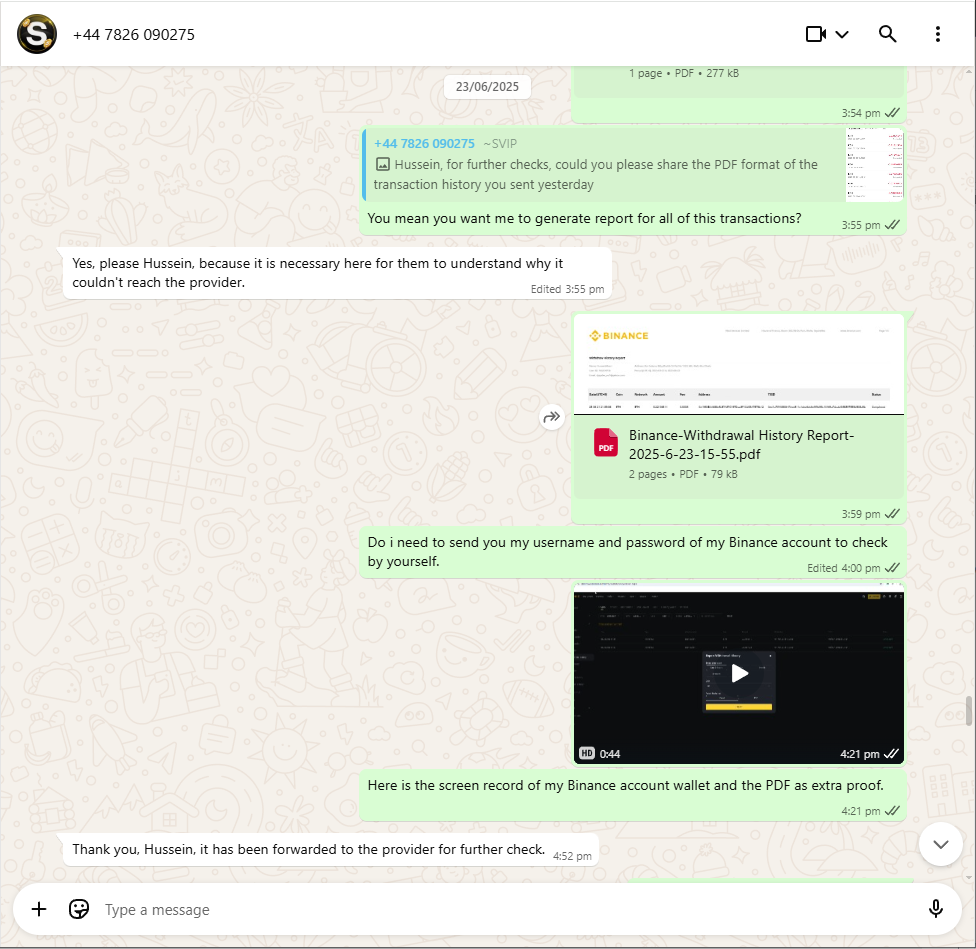Image resolution: width=976 pixels, height=949 pixels.
Task: Open the Binance-Withdrawal History Report PDF preview
Action: pyautogui.click(x=739, y=365)
